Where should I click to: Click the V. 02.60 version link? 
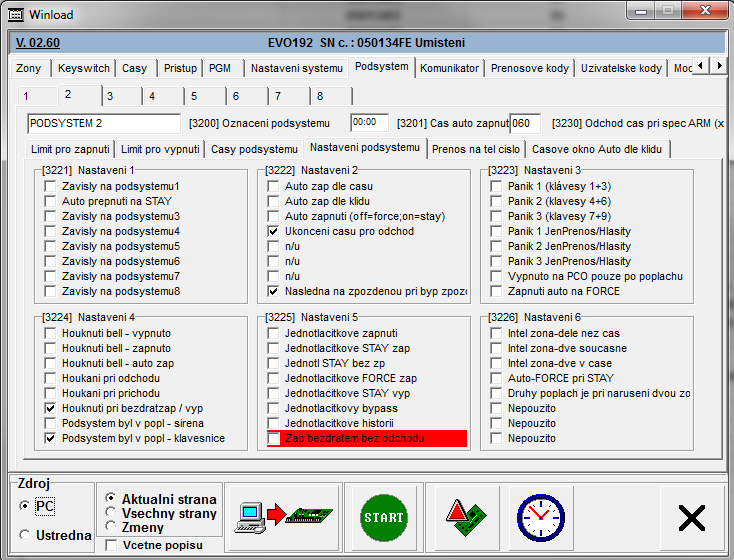pyautogui.click(x=38, y=43)
